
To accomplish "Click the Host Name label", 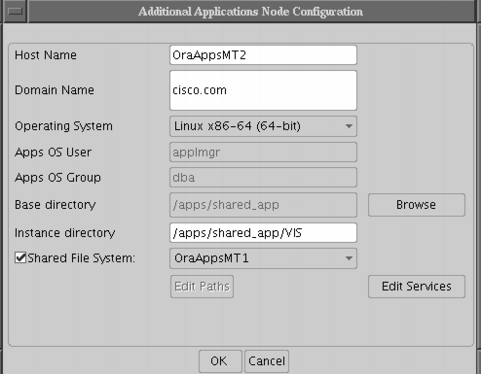I will click(46, 55).
